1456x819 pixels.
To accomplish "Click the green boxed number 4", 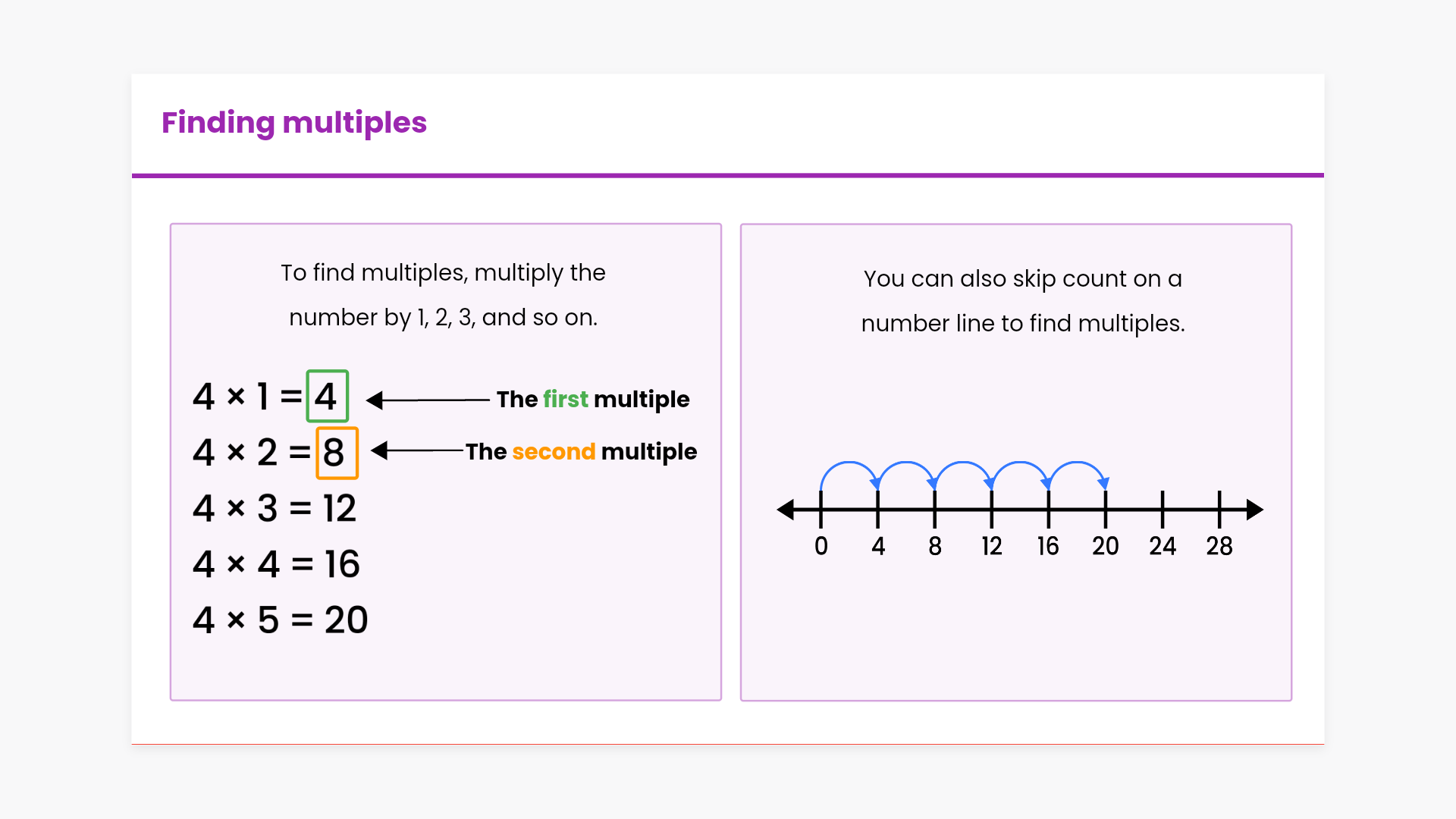I will [327, 396].
